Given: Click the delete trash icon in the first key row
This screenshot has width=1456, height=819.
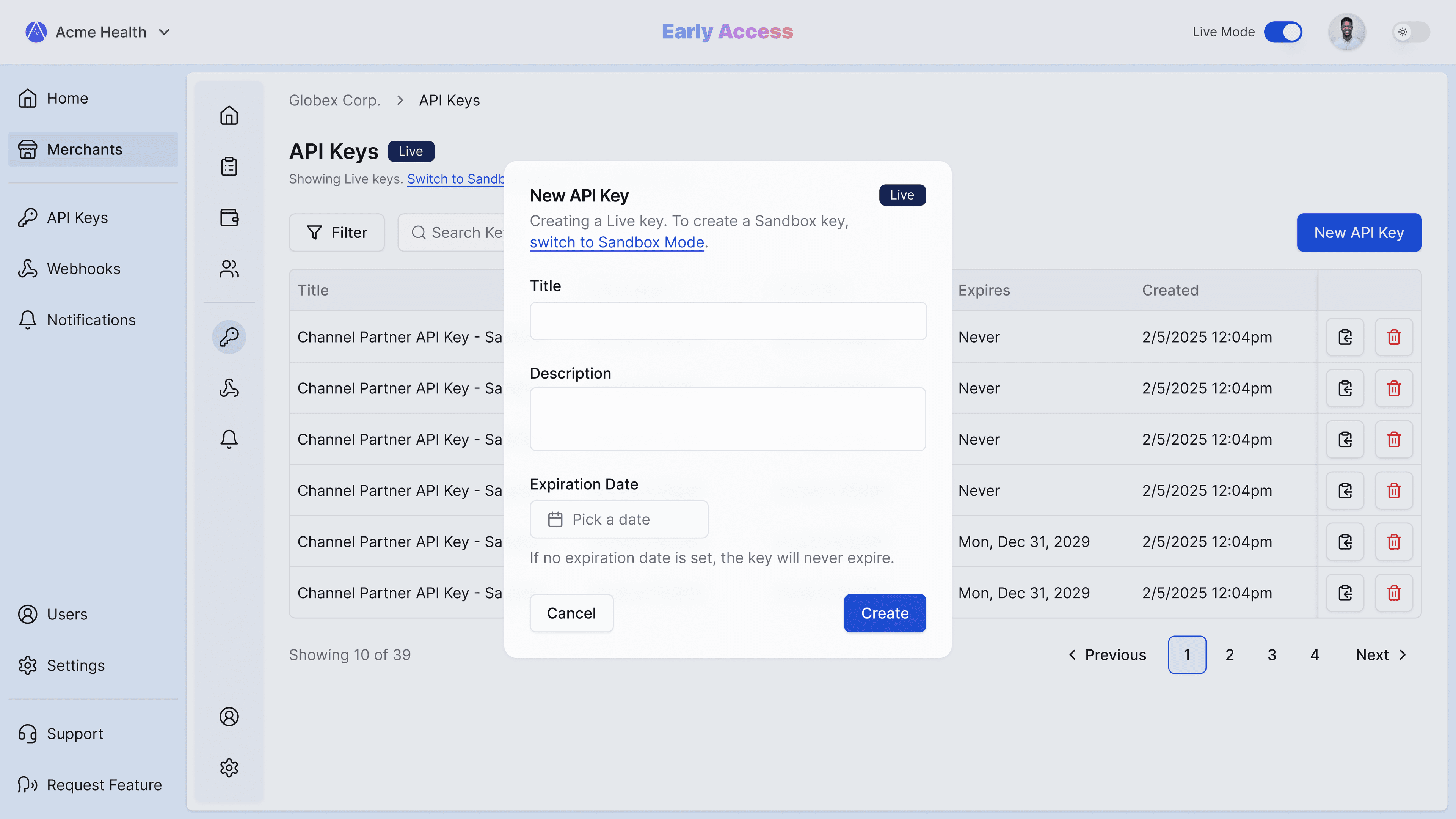Looking at the screenshot, I should point(1394,337).
